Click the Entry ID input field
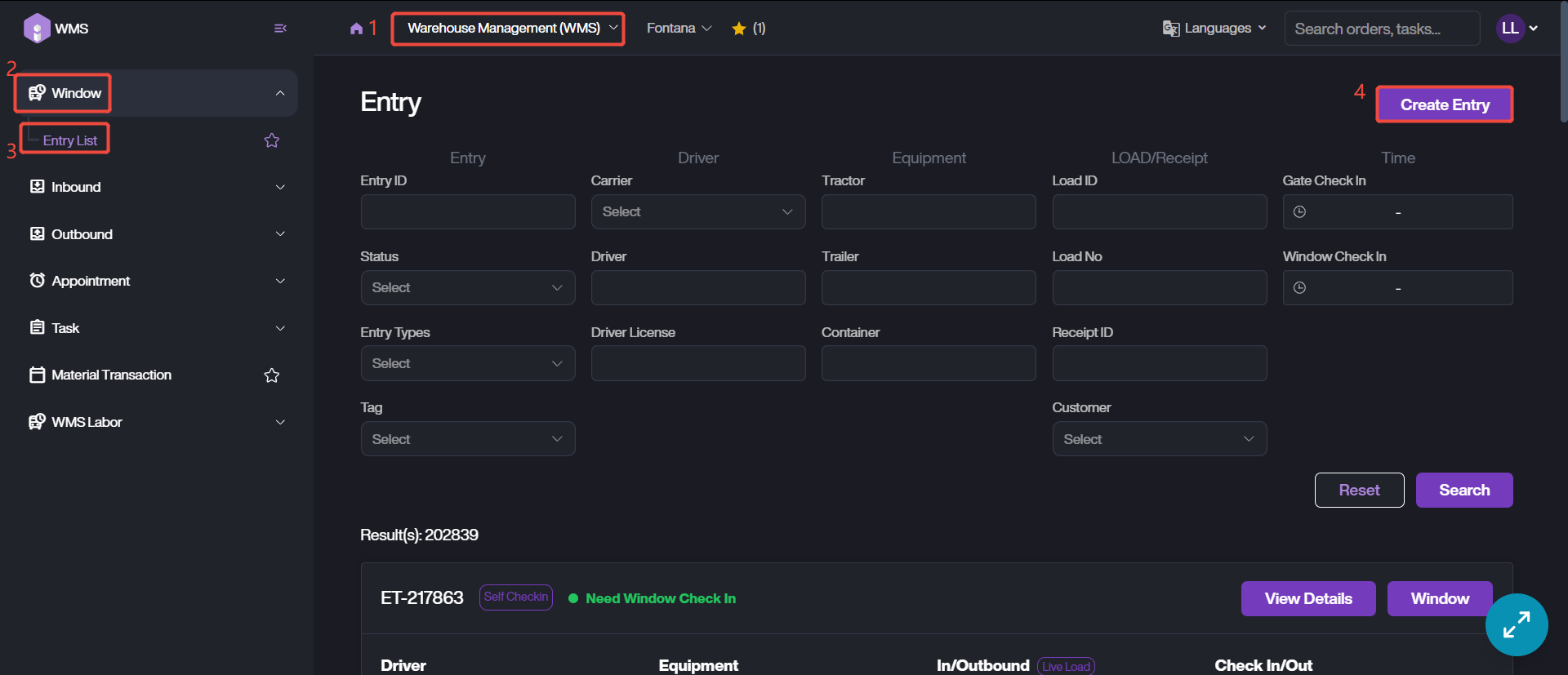 (x=467, y=212)
